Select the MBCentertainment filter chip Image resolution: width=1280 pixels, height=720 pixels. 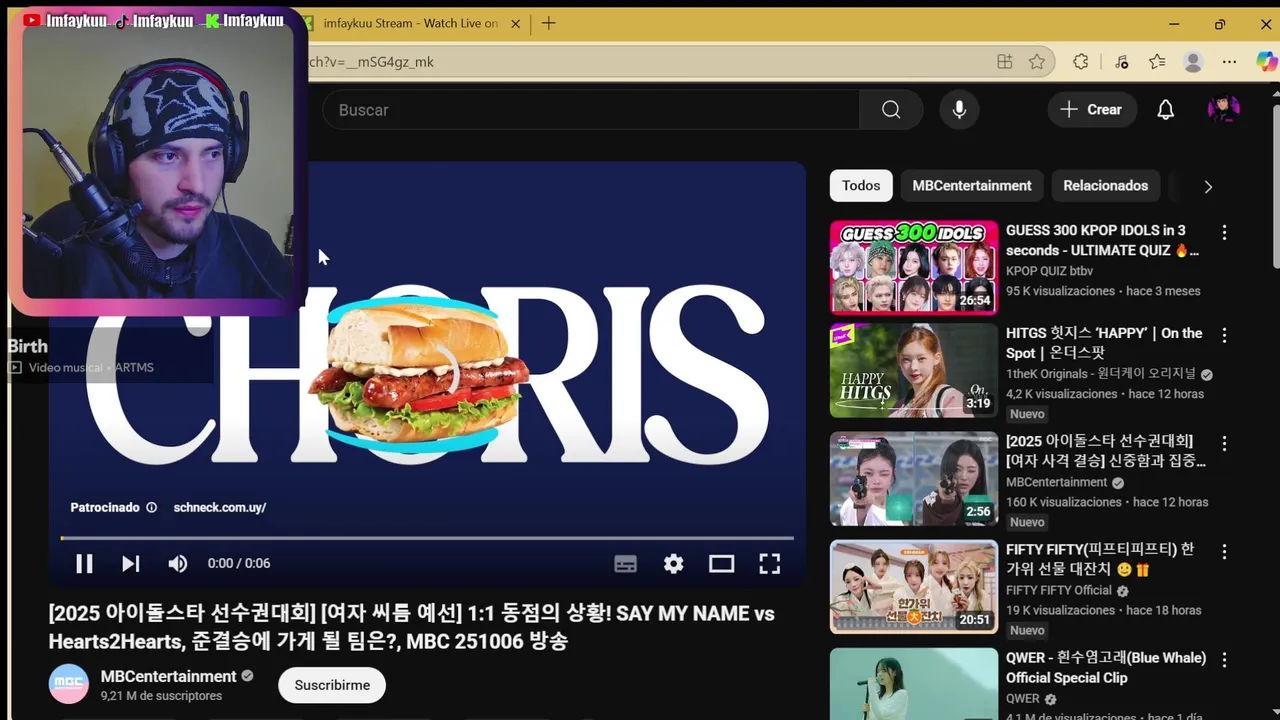click(x=972, y=186)
